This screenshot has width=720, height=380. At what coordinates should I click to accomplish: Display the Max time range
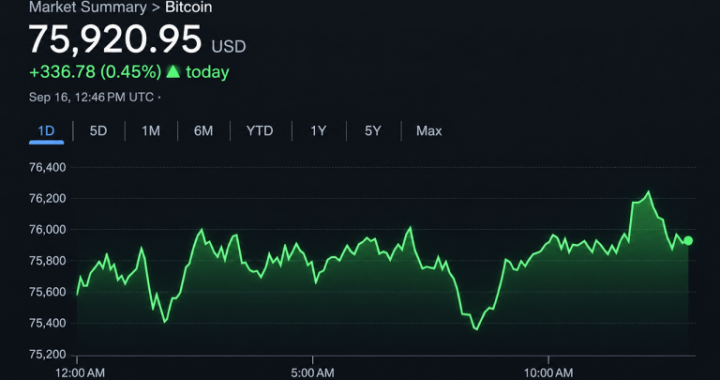429,131
